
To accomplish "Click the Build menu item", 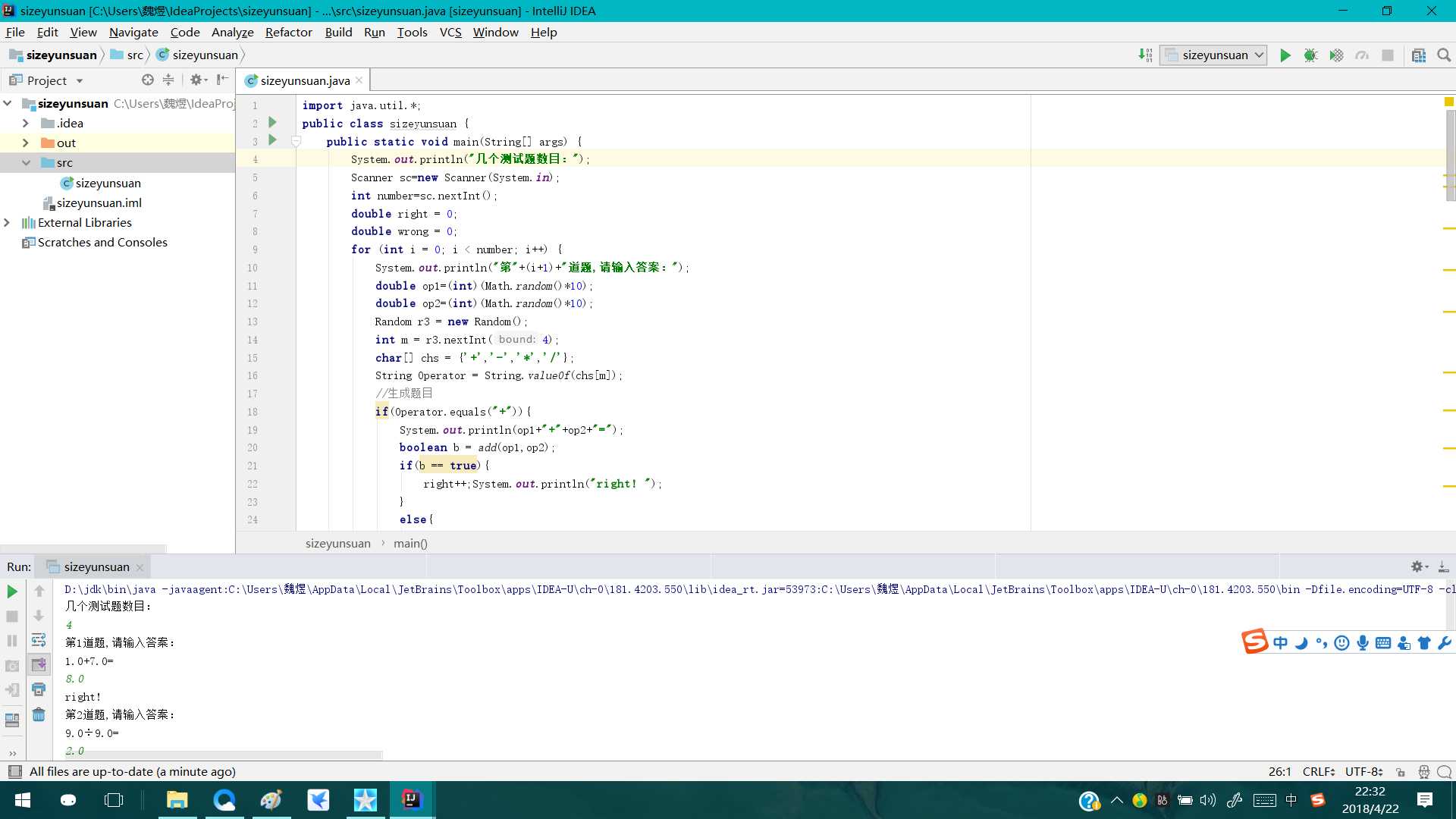I will point(339,32).
